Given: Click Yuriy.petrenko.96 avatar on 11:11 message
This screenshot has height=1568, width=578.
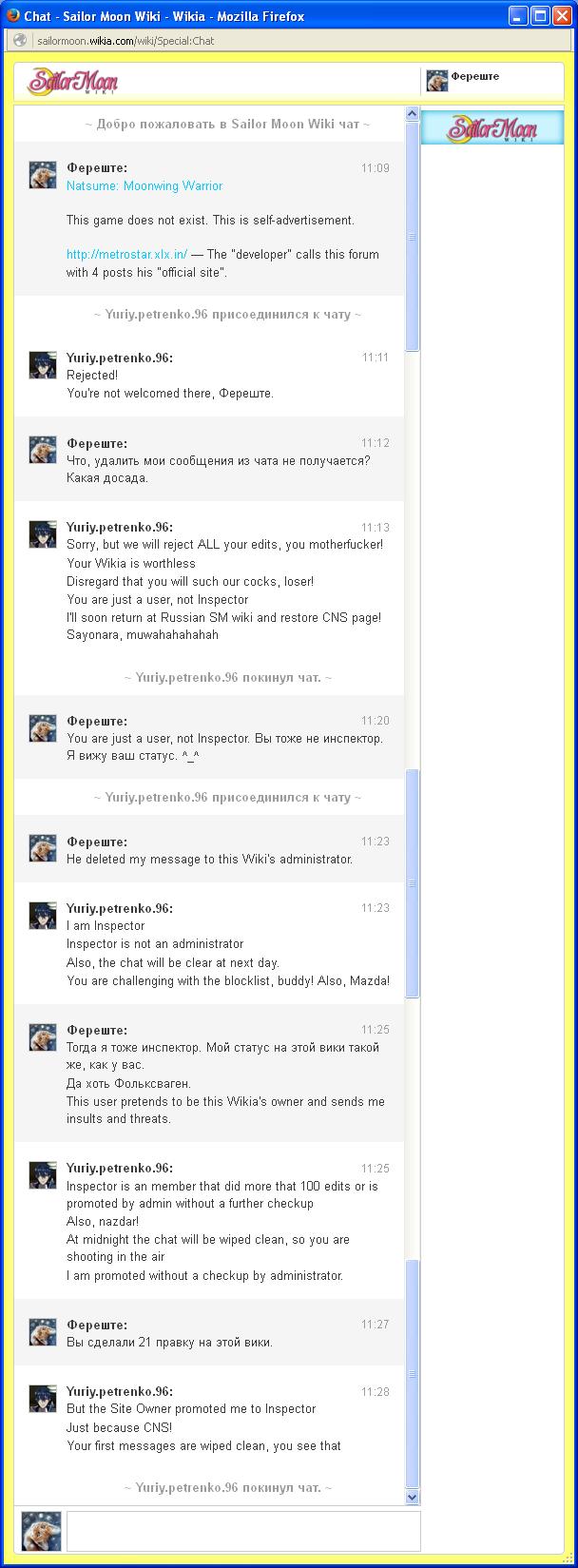Looking at the screenshot, I should 43,365.
